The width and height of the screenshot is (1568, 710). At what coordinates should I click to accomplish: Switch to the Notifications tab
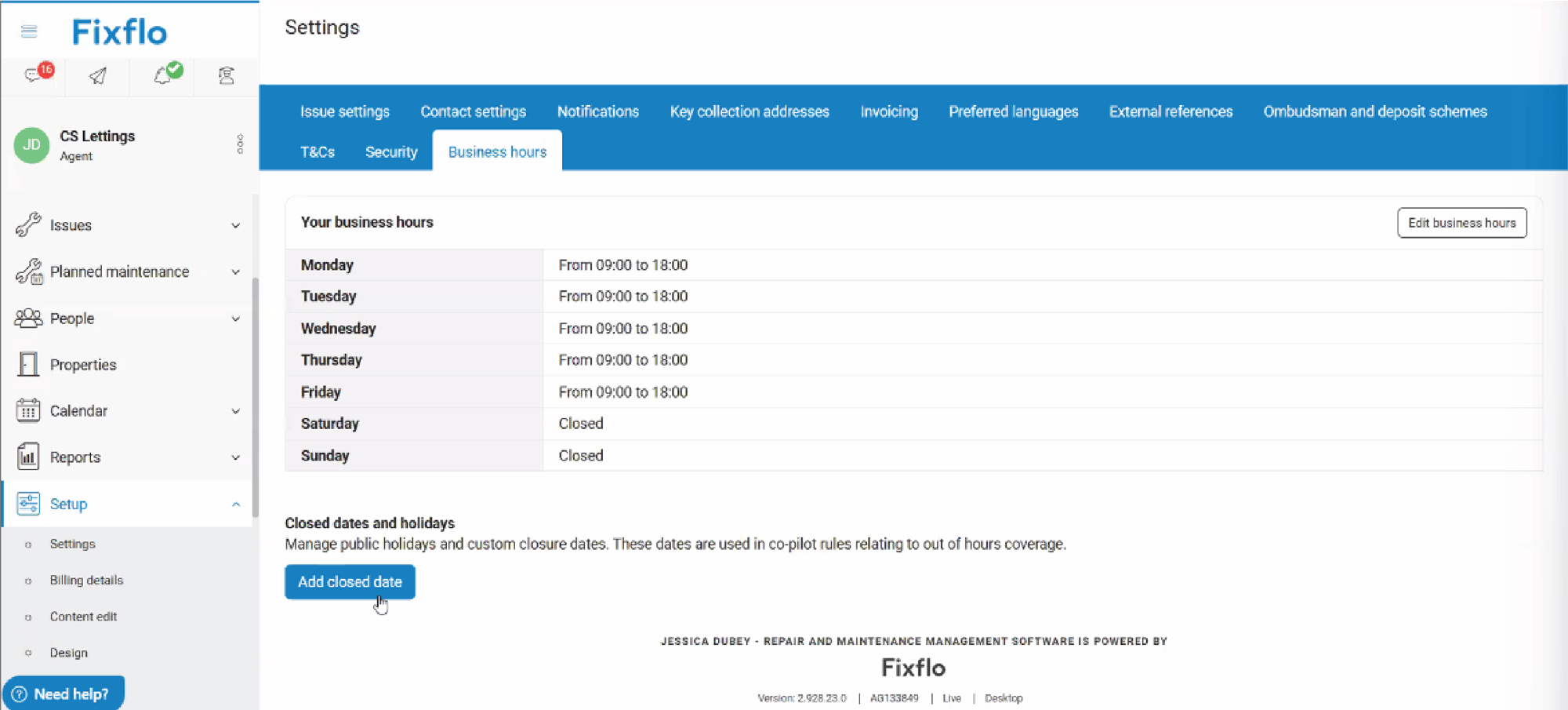(x=597, y=111)
